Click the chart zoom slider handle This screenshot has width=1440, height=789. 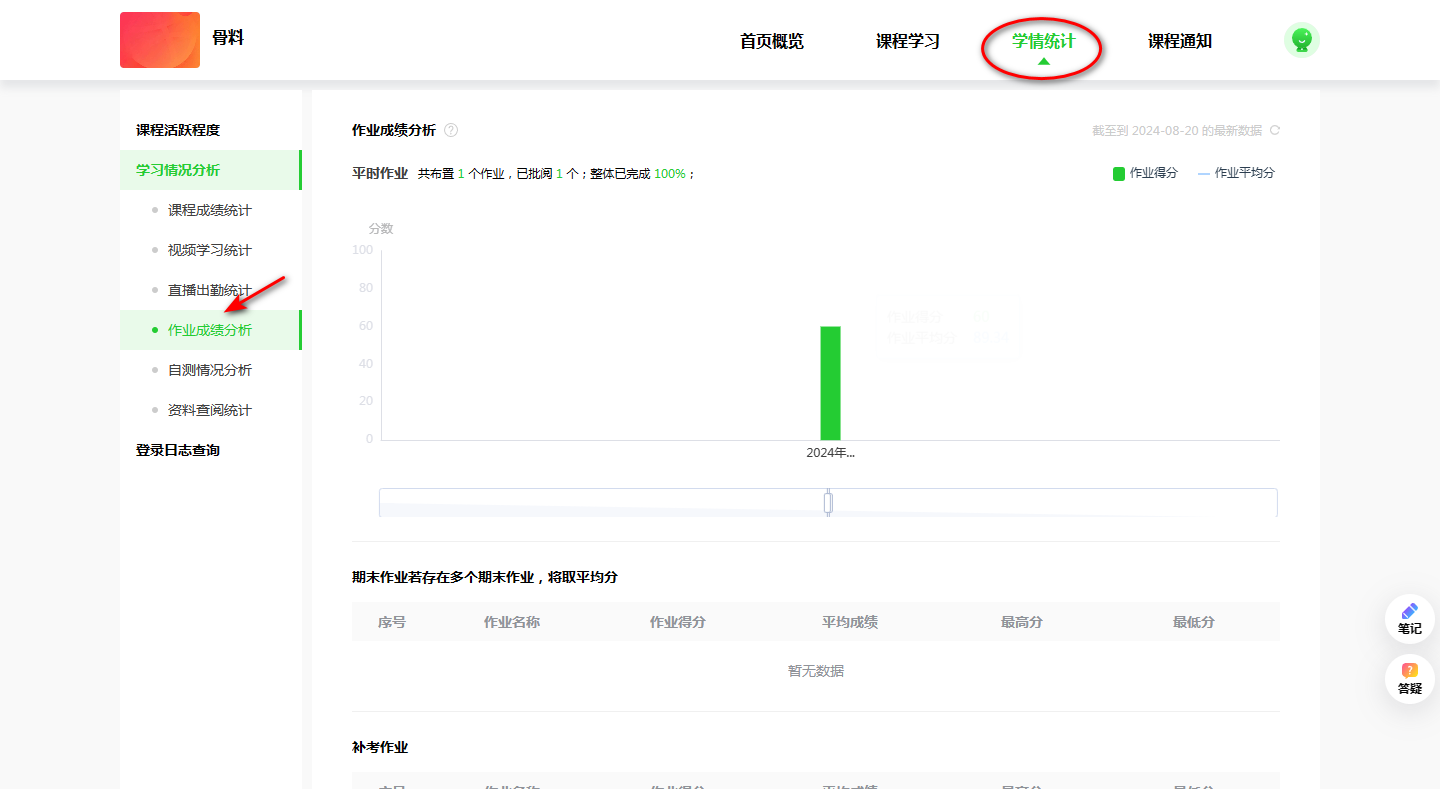828,502
